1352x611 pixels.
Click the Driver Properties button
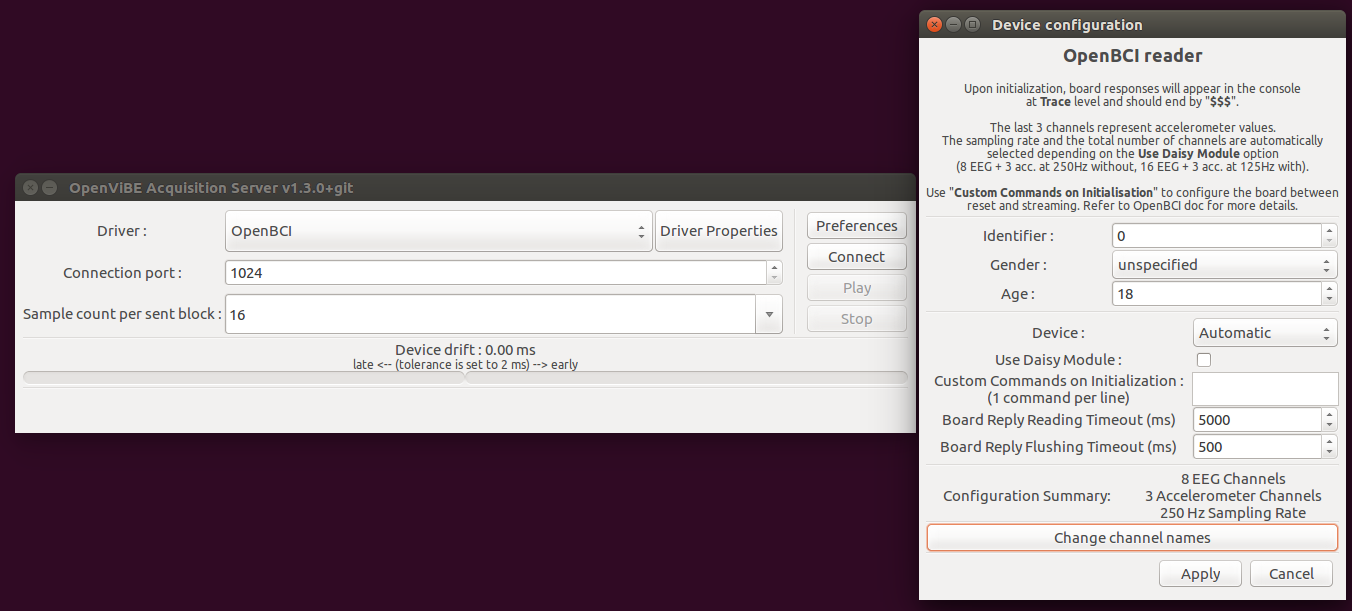tap(718, 231)
